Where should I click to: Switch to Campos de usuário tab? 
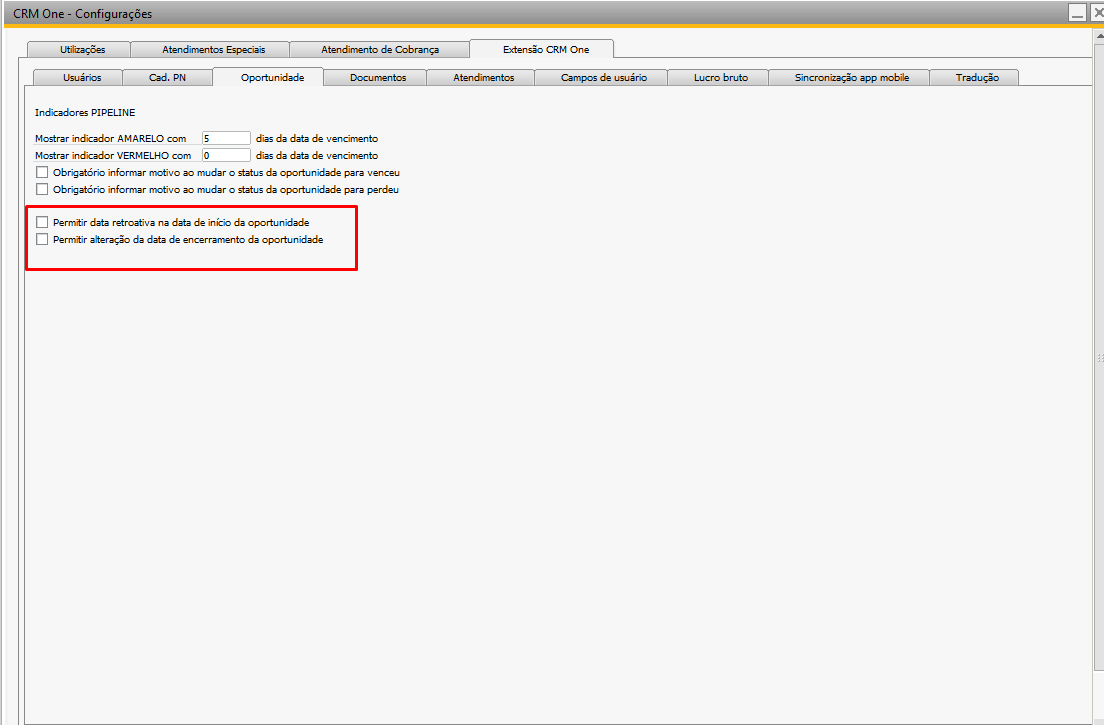pos(601,77)
